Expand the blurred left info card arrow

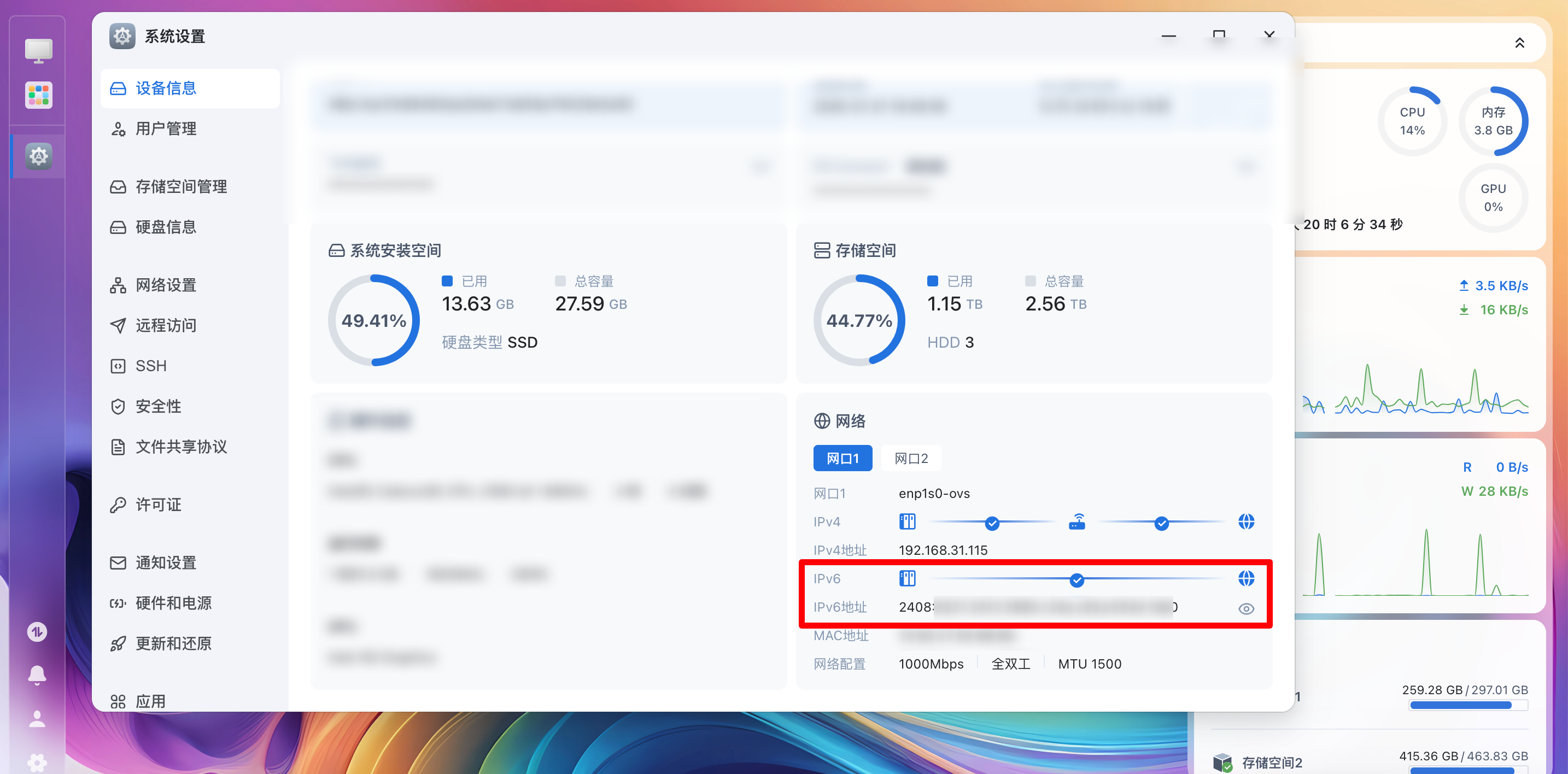point(762,166)
